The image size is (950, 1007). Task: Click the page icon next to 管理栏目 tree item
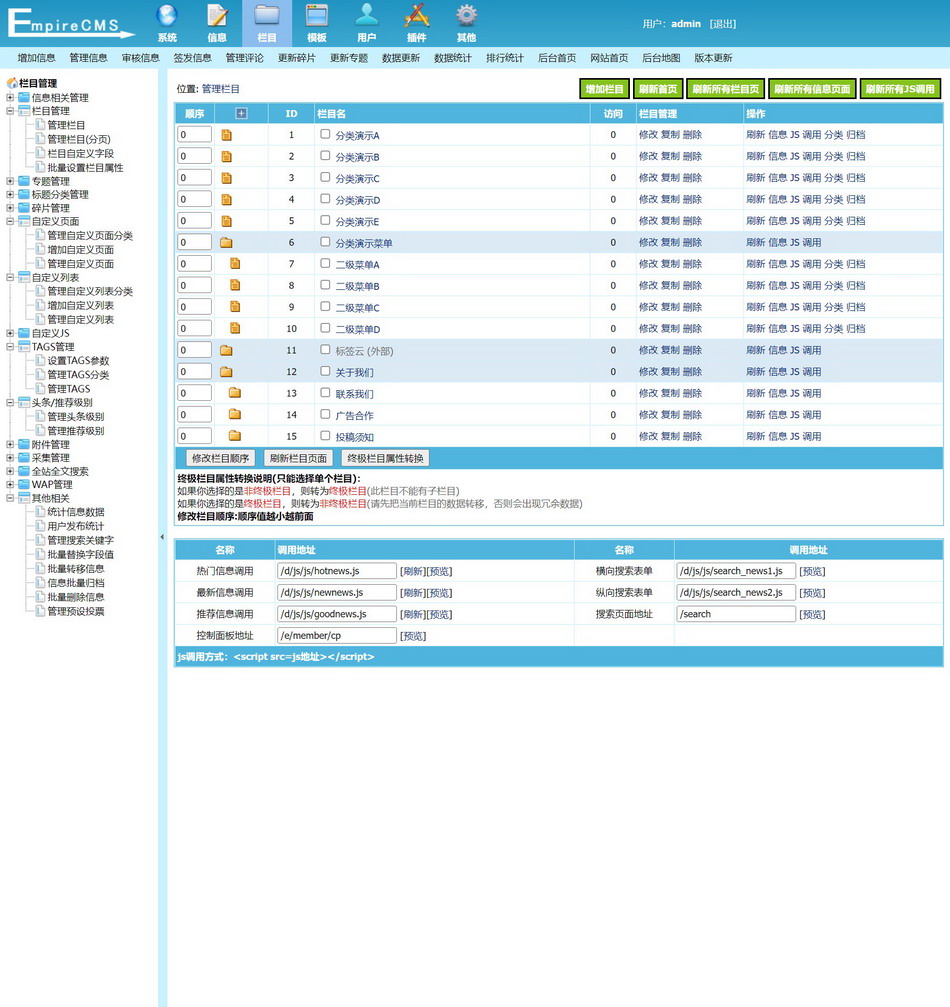pyautogui.click(x=40, y=125)
